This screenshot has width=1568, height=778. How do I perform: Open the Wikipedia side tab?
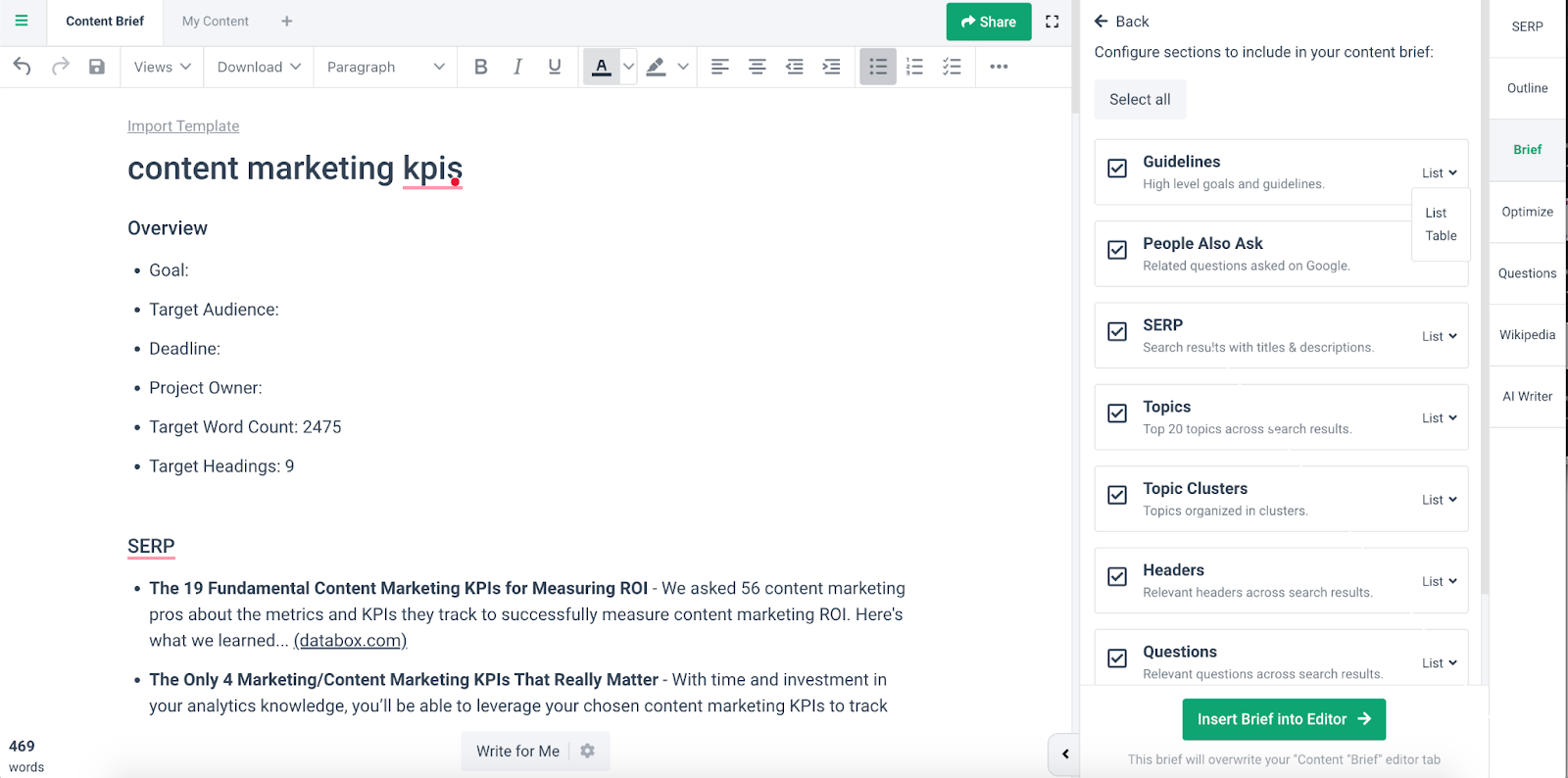coord(1527,335)
